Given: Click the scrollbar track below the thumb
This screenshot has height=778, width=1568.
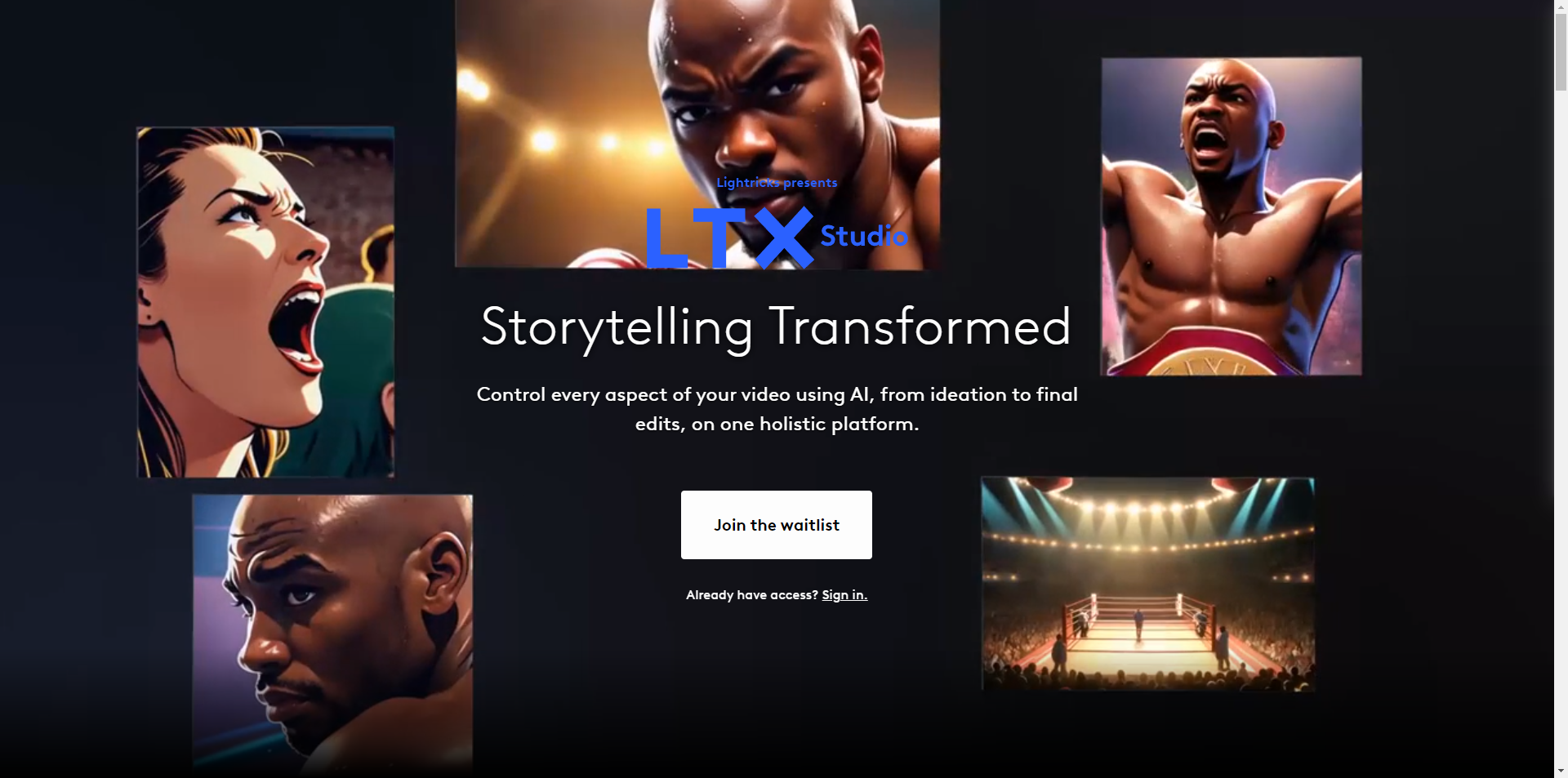Looking at the screenshot, I should point(1561,425).
